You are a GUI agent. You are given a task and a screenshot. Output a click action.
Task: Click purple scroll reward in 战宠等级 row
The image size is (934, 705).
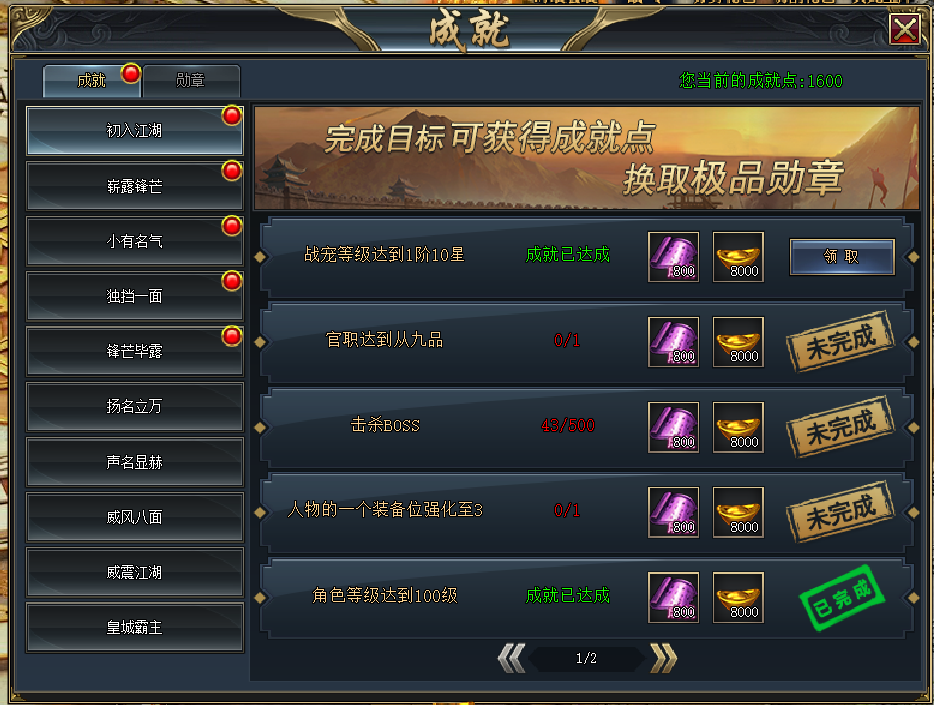pyautogui.click(x=674, y=257)
